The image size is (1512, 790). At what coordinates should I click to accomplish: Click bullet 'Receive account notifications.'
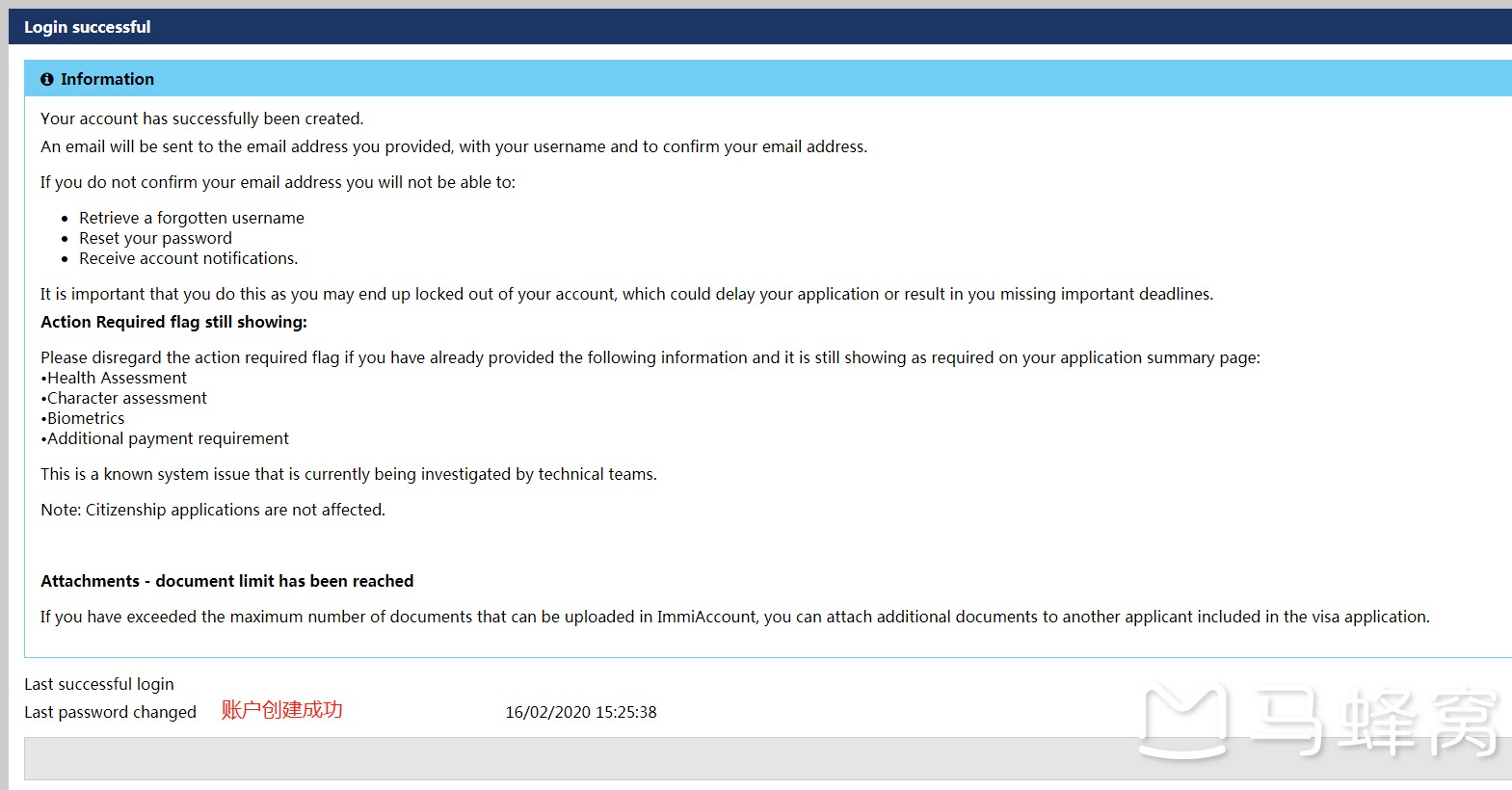[189, 258]
